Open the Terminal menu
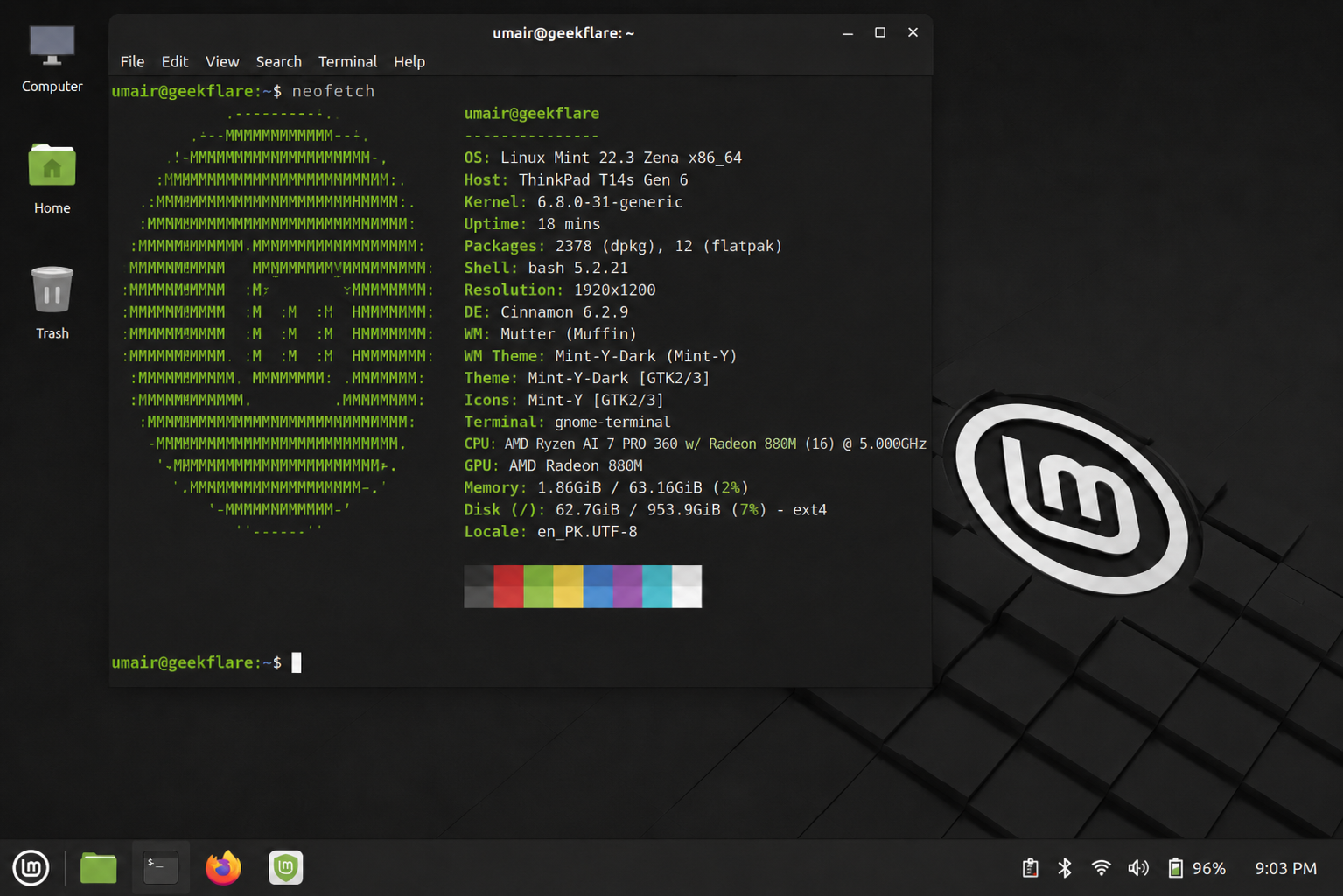This screenshot has width=1343, height=896. (x=348, y=62)
